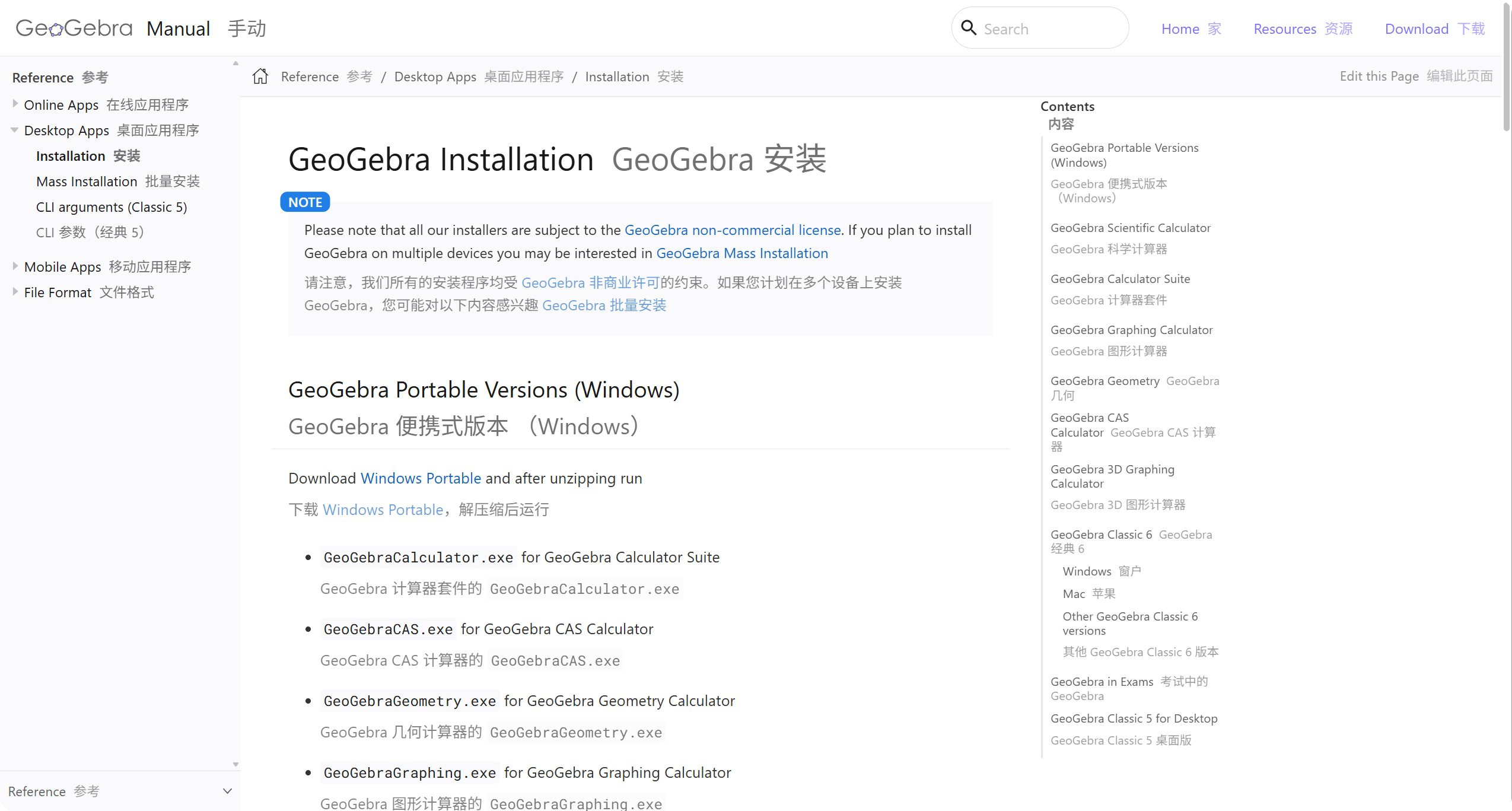Open GeoGebra non-commercial license link

click(x=732, y=230)
